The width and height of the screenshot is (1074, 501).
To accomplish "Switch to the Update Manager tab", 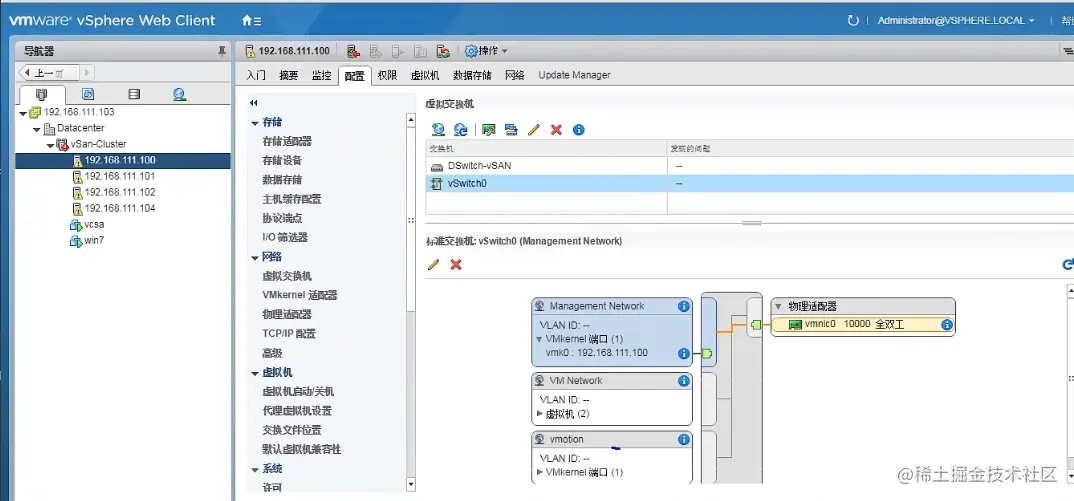I will [574, 75].
